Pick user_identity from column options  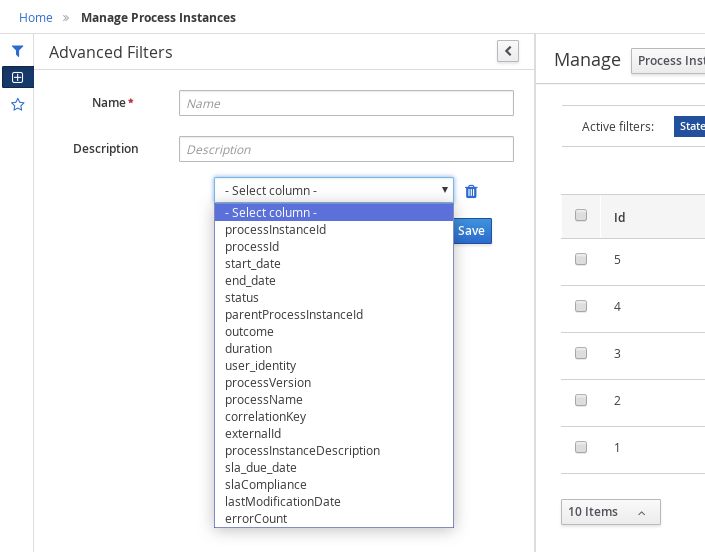334,366
